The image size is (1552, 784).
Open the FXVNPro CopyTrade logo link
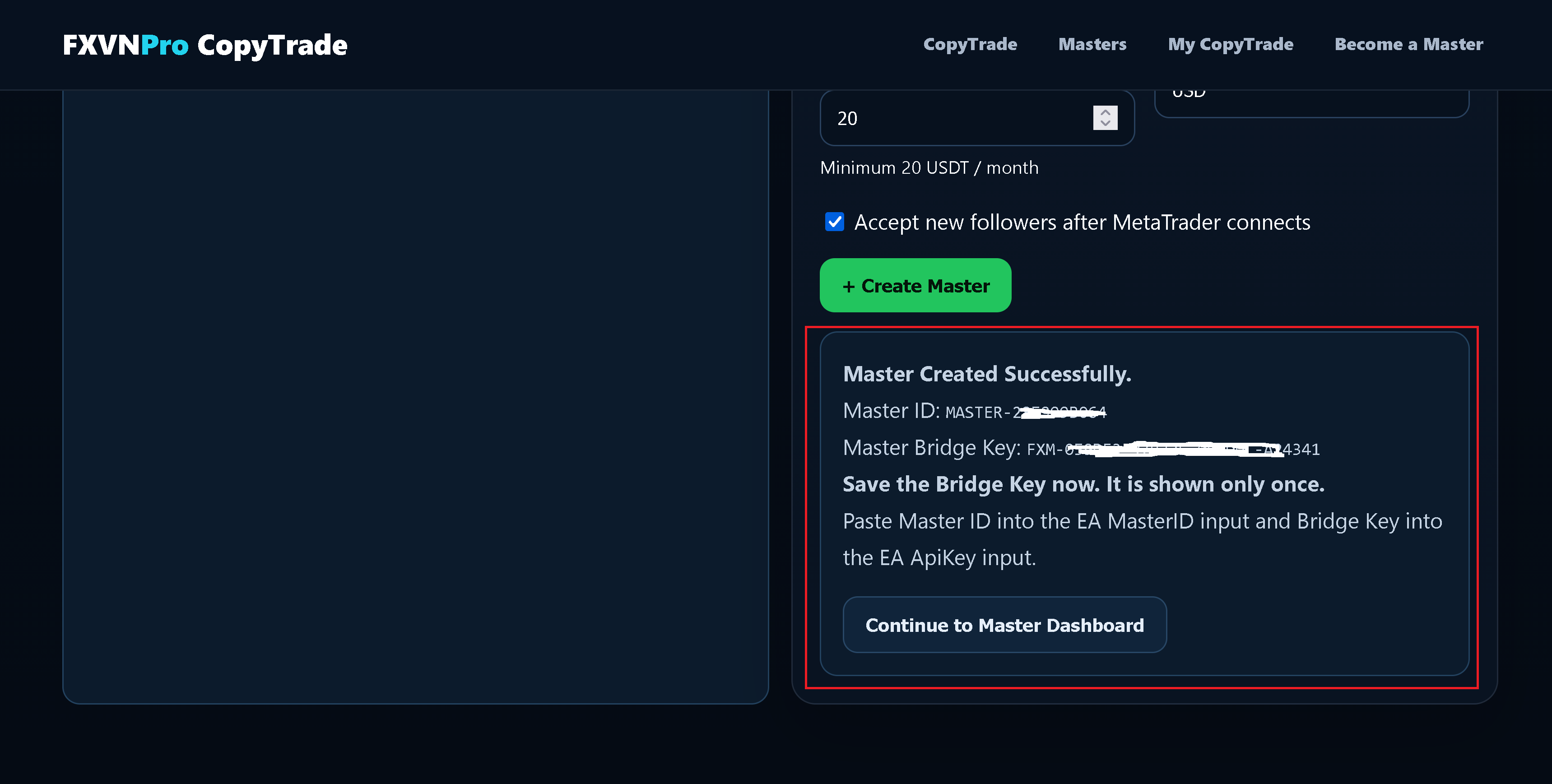coord(205,45)
